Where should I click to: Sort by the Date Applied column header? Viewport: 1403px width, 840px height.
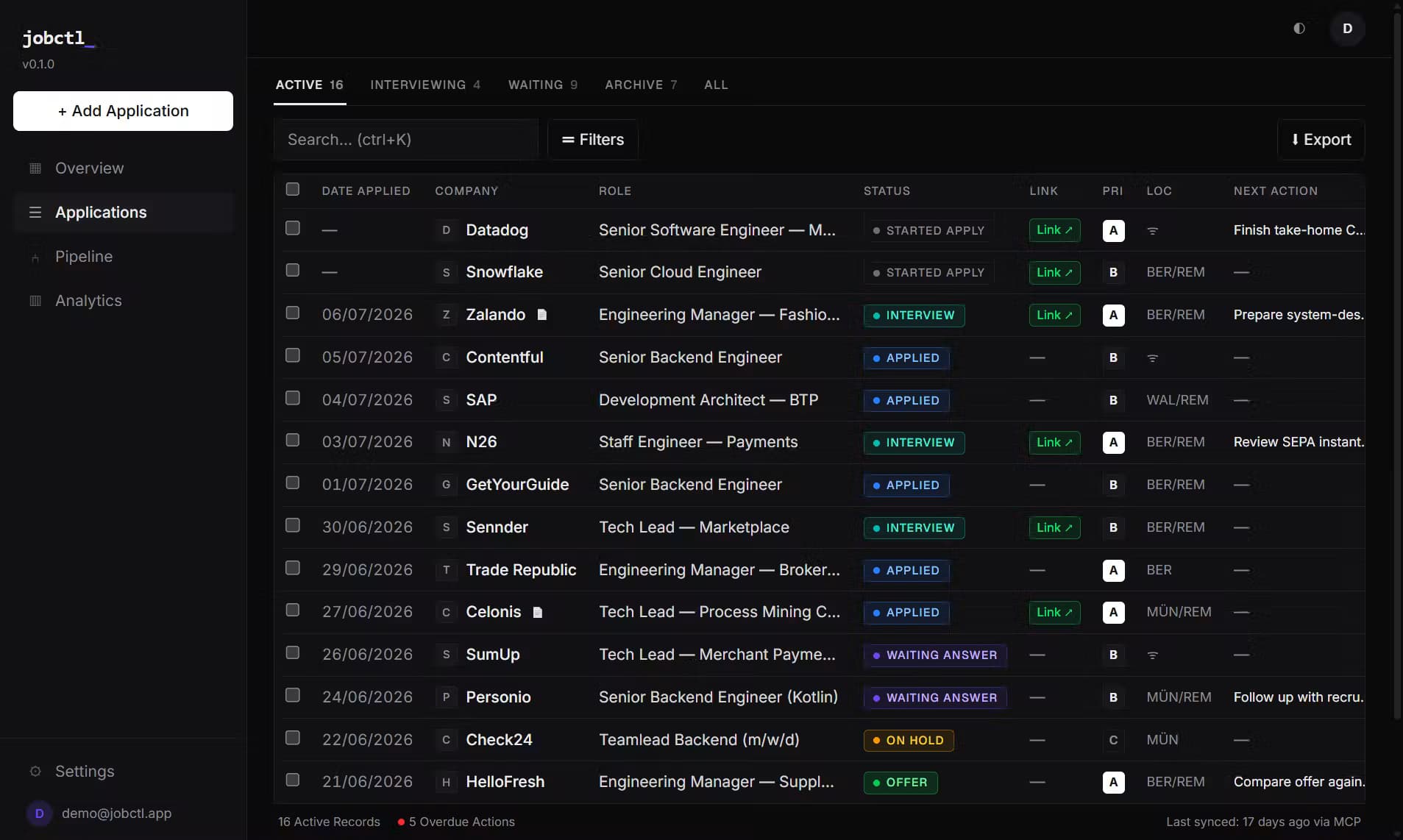coord(366,191)
